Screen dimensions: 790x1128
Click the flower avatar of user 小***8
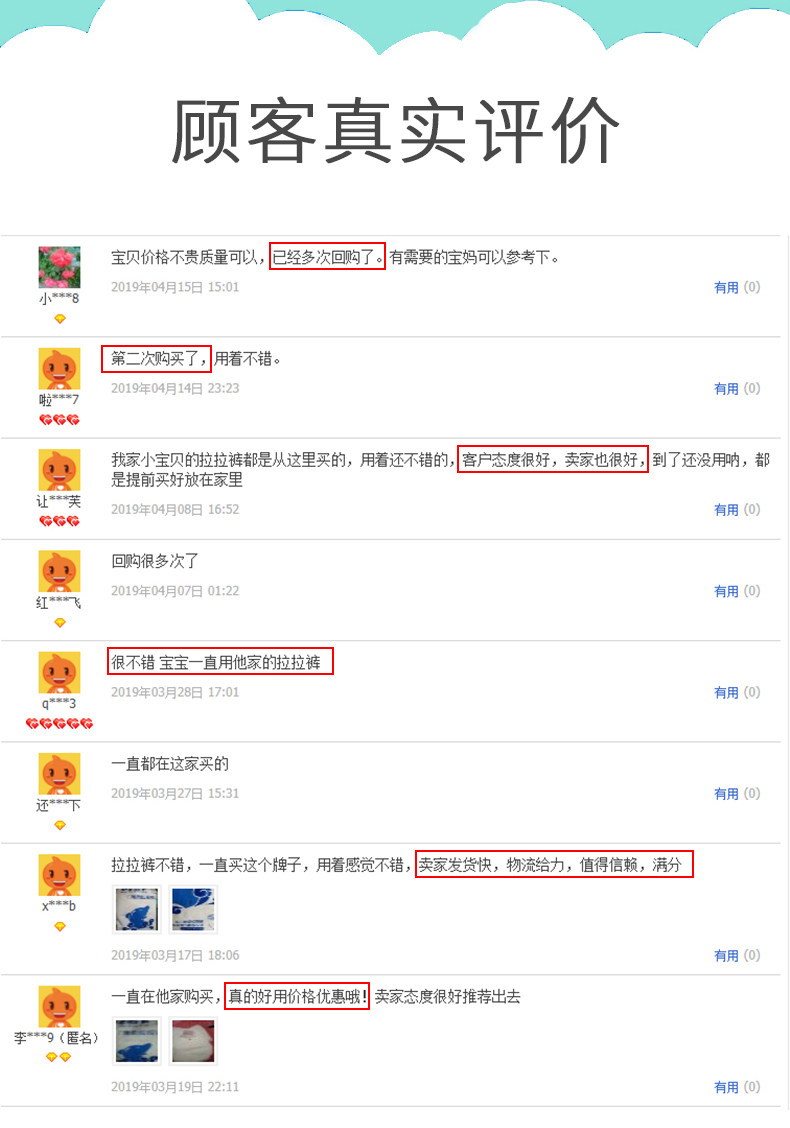click(x=59, y=267)
